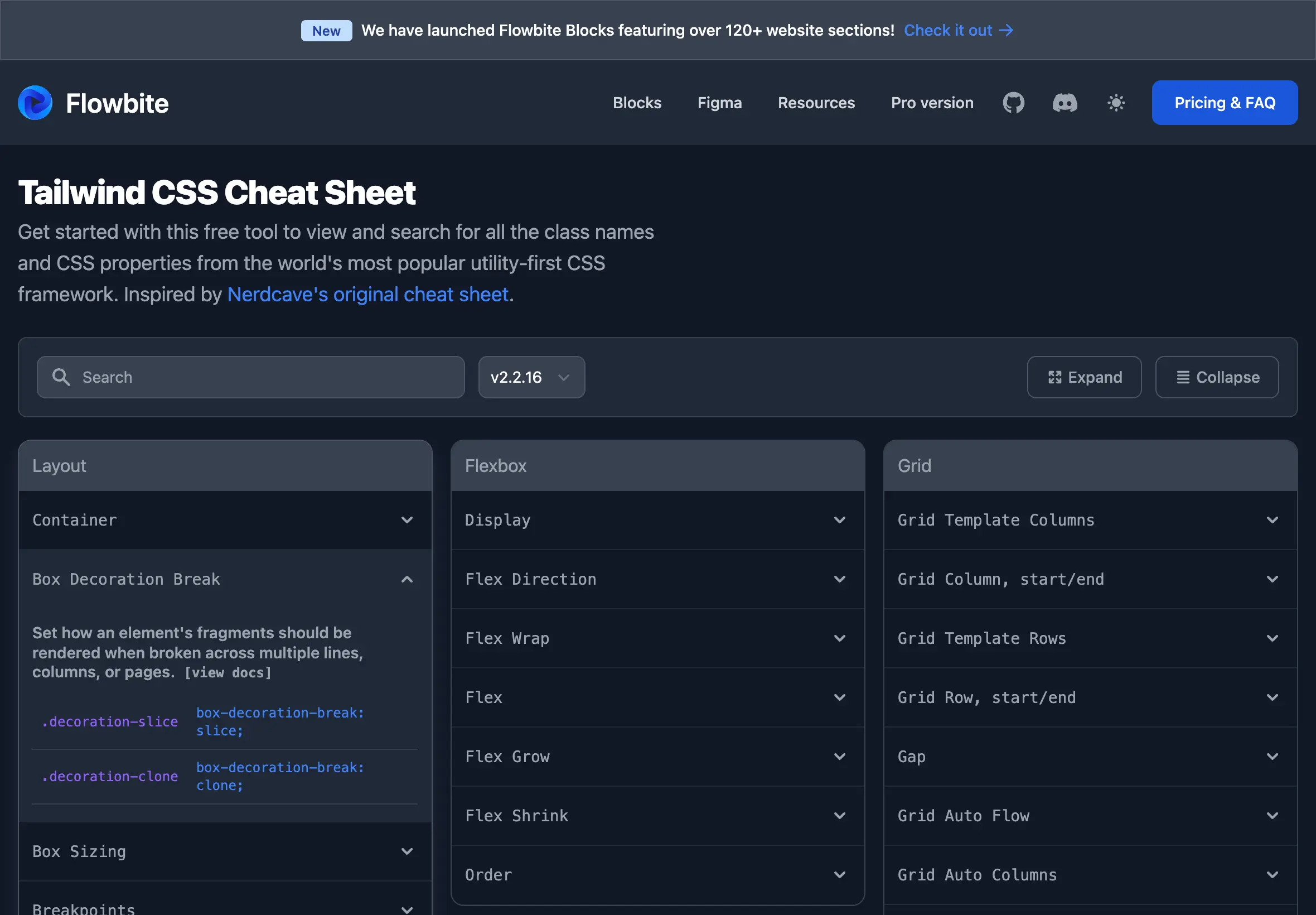Expand the Gap section
Viewport: 1316px width, 915px height.
click(1090, 756)
